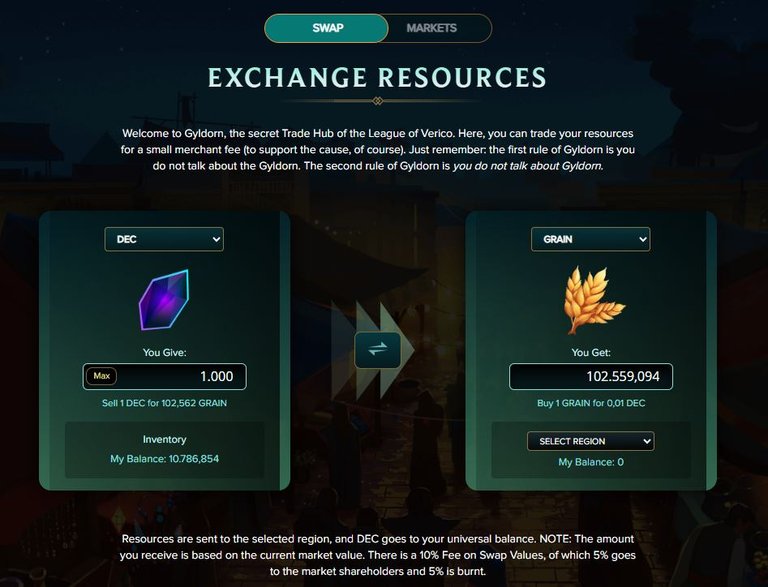Click the swap direction arrows icon
Screen dimensions: 768x587
pyautogui.click(x=378, y=349)
